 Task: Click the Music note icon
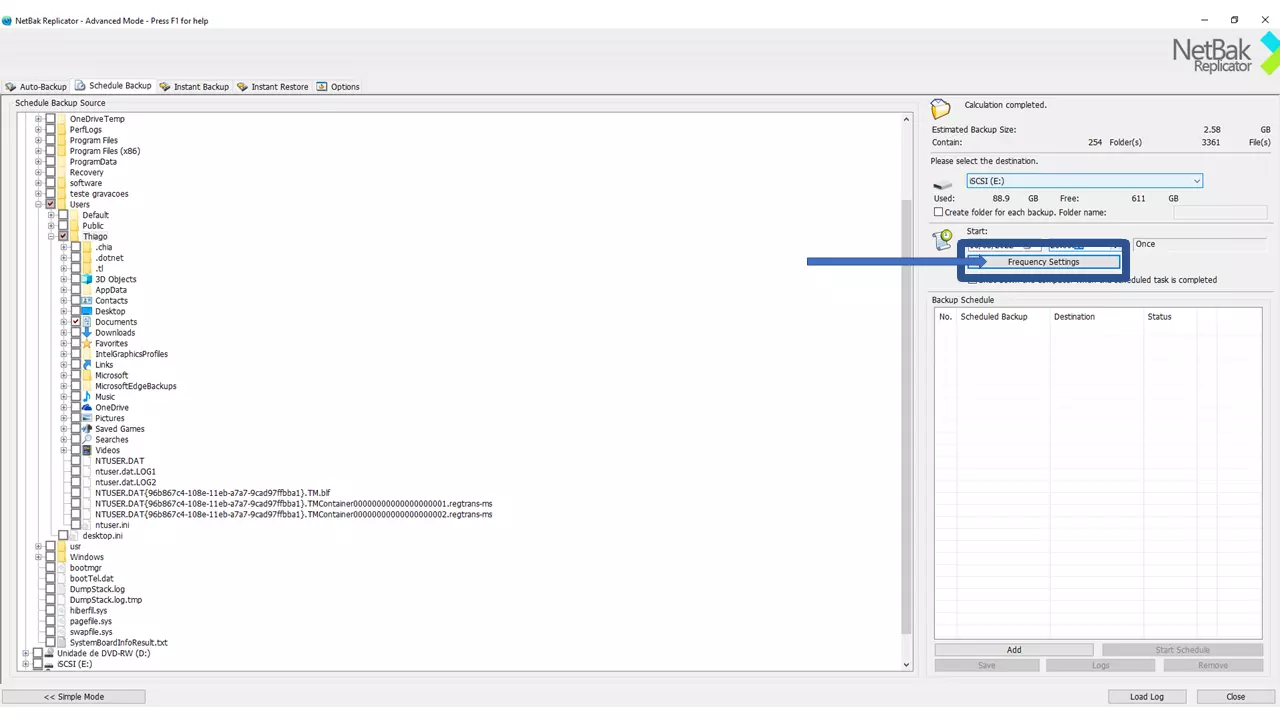click(87, 397)
